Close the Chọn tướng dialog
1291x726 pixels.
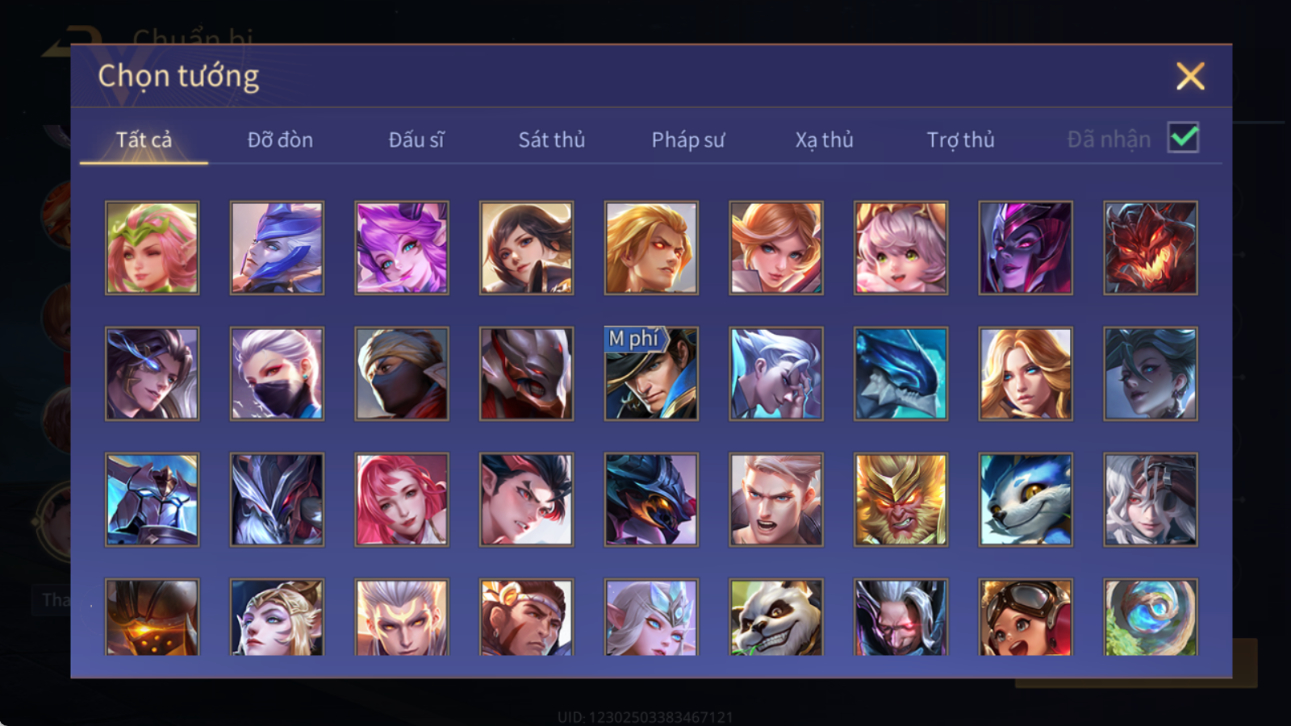pos(1190,76)
